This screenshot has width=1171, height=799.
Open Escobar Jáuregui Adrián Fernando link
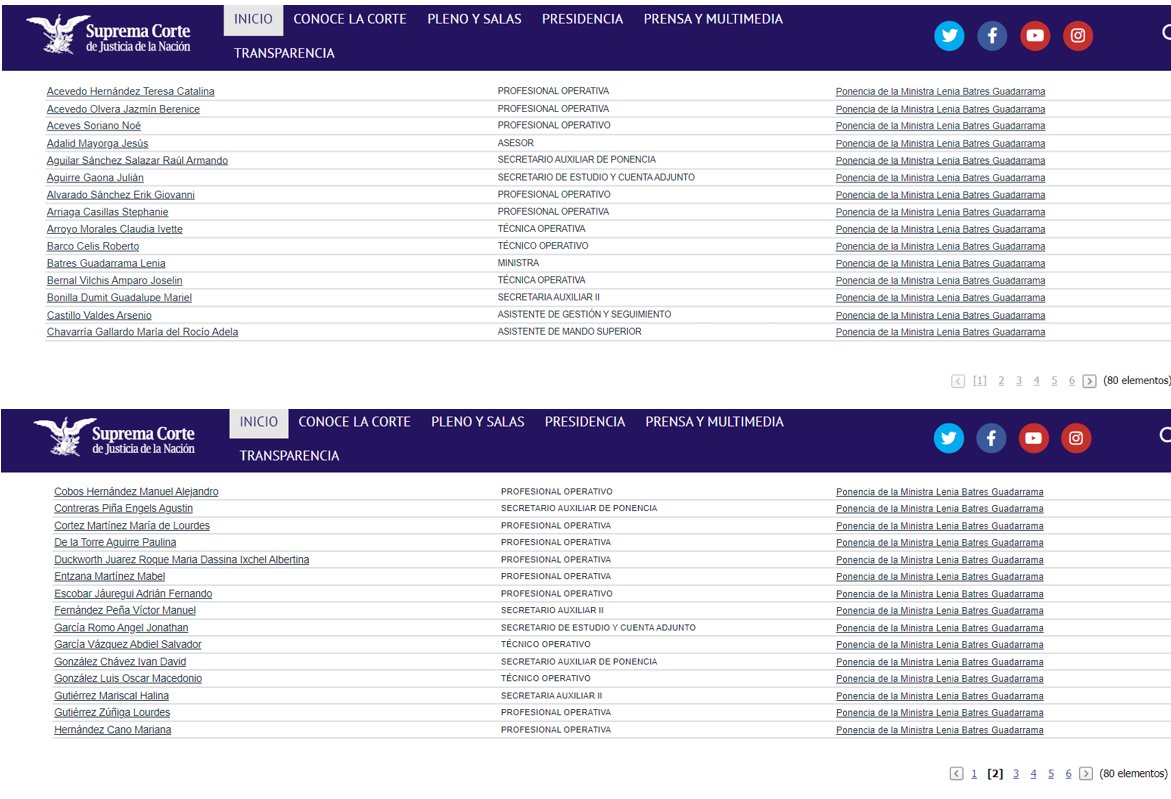pos(133,594)
